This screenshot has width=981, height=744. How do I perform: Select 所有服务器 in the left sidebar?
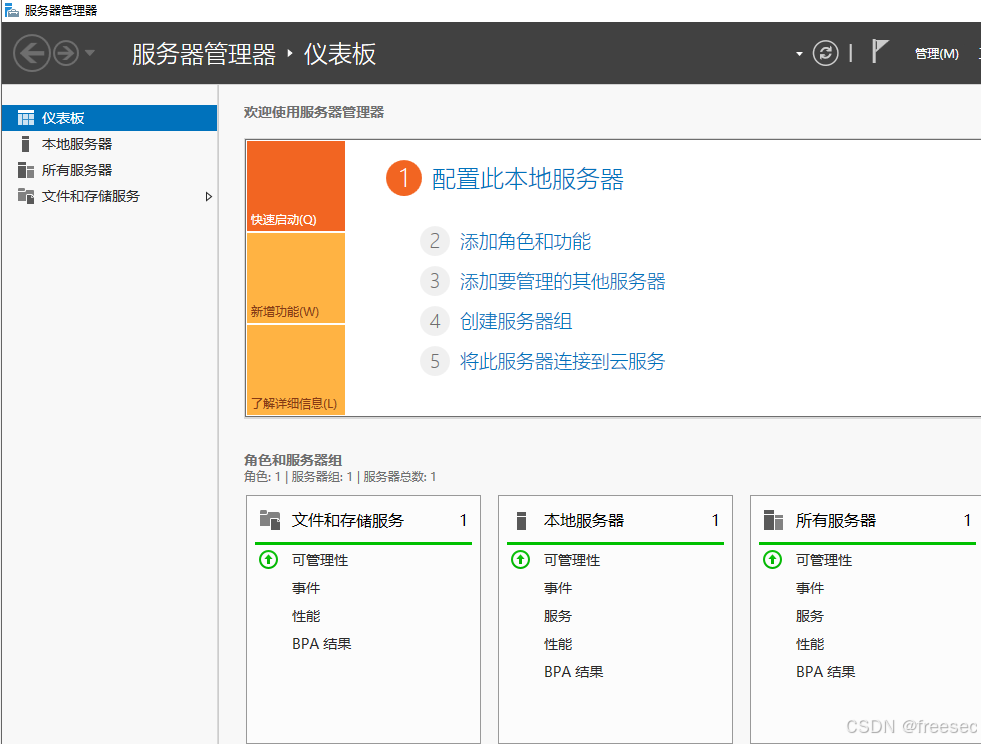[x=76, y=170]
